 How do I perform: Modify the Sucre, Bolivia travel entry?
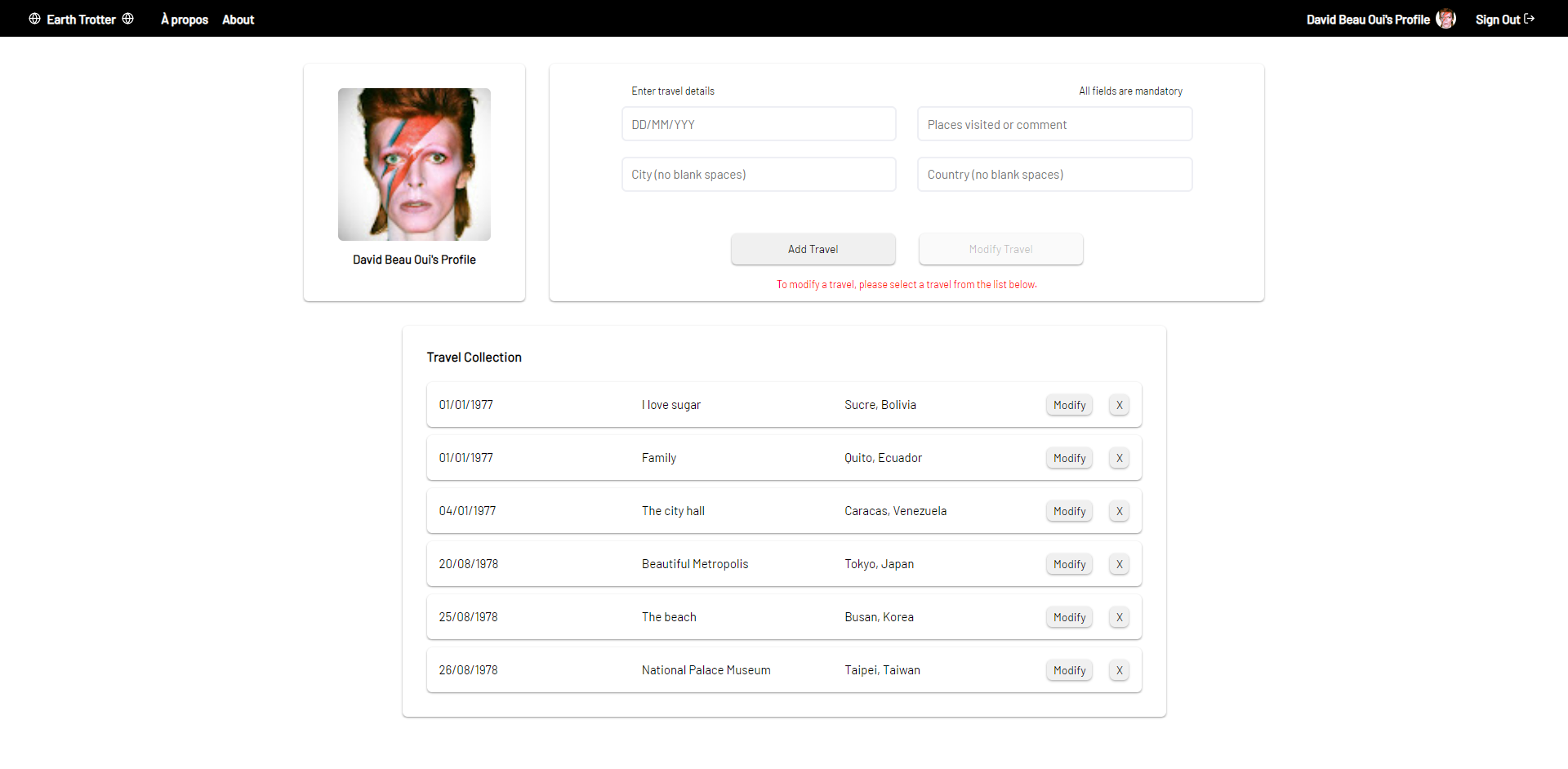click(1068, 404)
